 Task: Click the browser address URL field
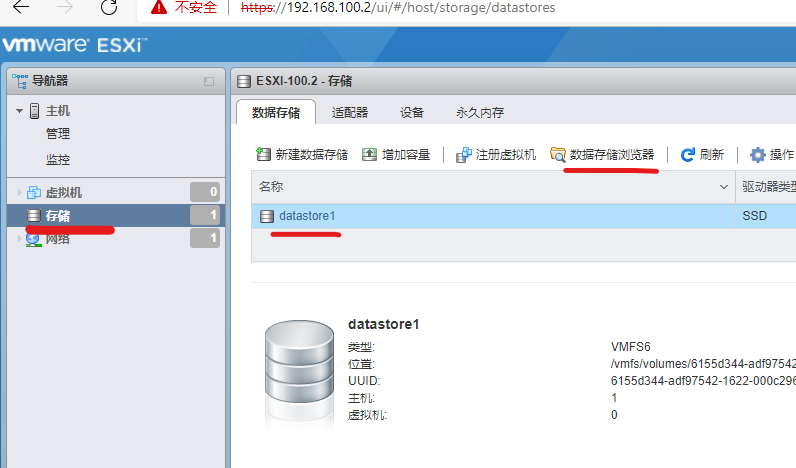click(x=397, y=8)
